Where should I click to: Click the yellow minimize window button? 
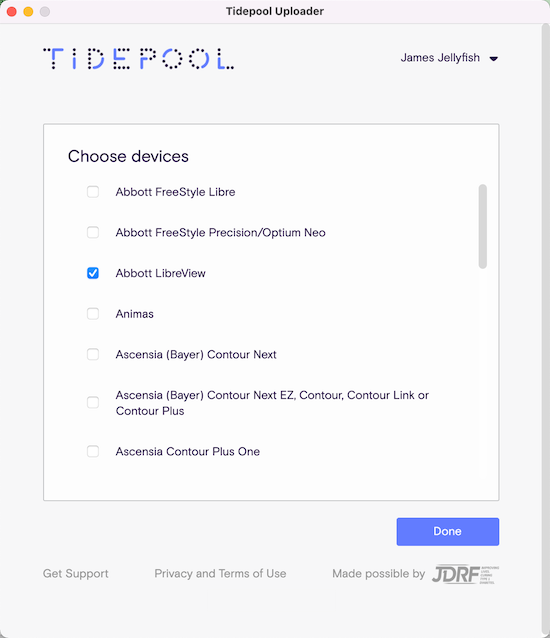click(x=28, y=11)
